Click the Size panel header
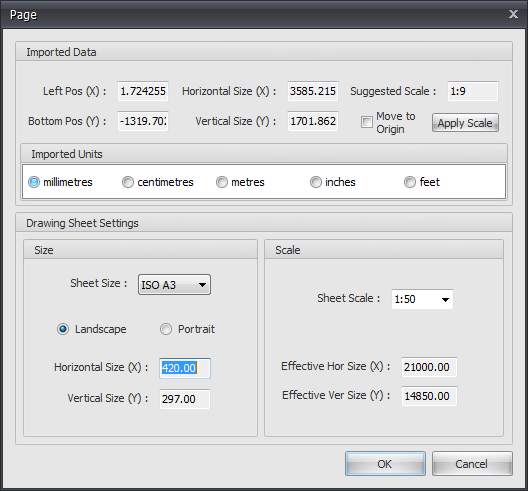This screenshot has height=491, width=528. [x=140, y=250]
